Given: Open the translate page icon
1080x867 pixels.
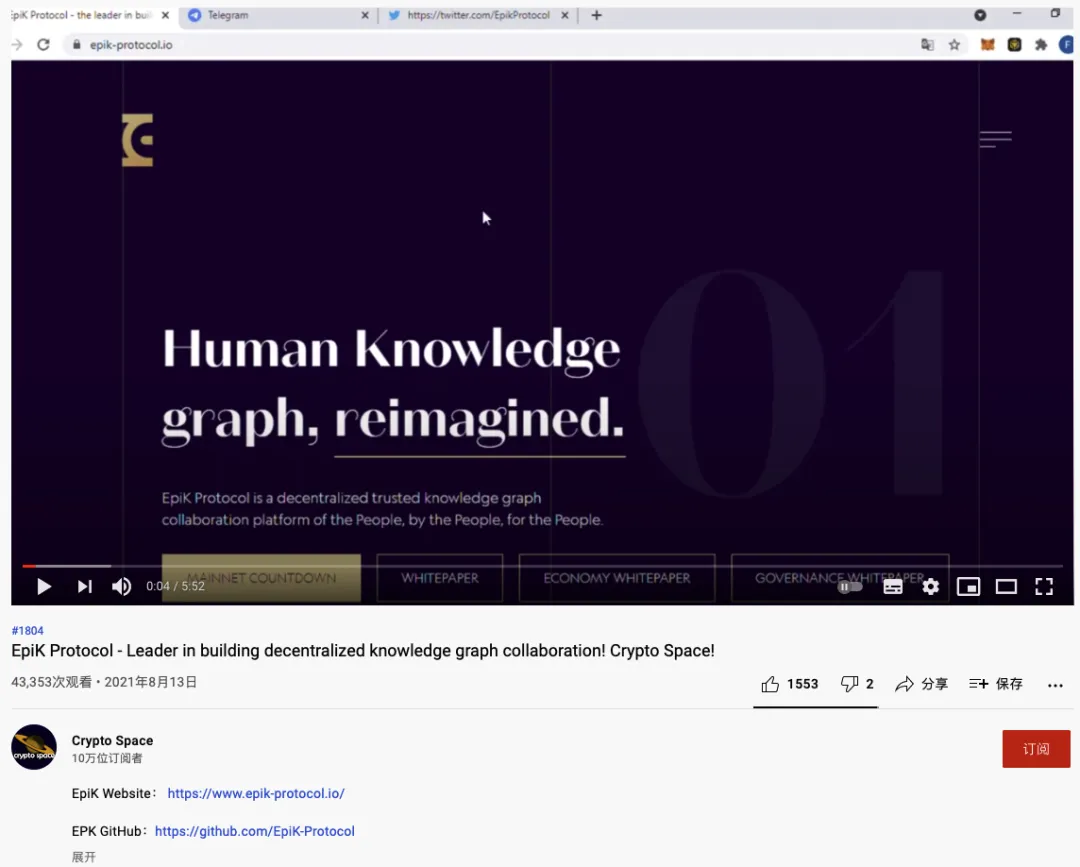Looking at the screenshot, I should click(x=928, y=45).
